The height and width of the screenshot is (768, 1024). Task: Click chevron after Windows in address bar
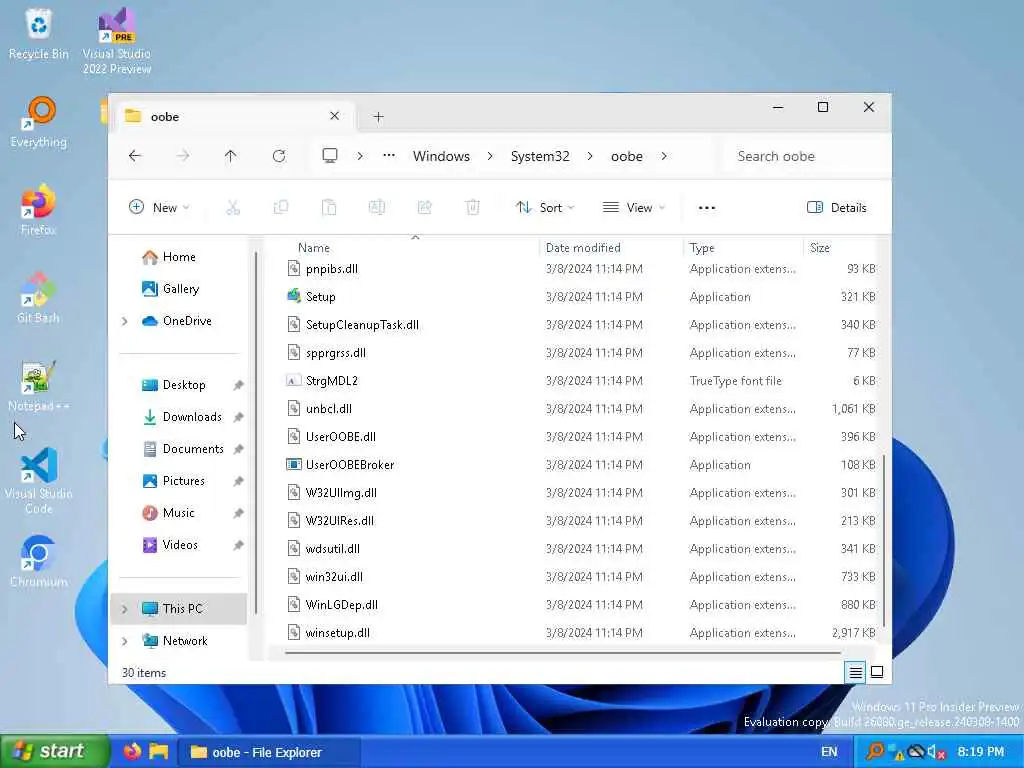point(490,156)
